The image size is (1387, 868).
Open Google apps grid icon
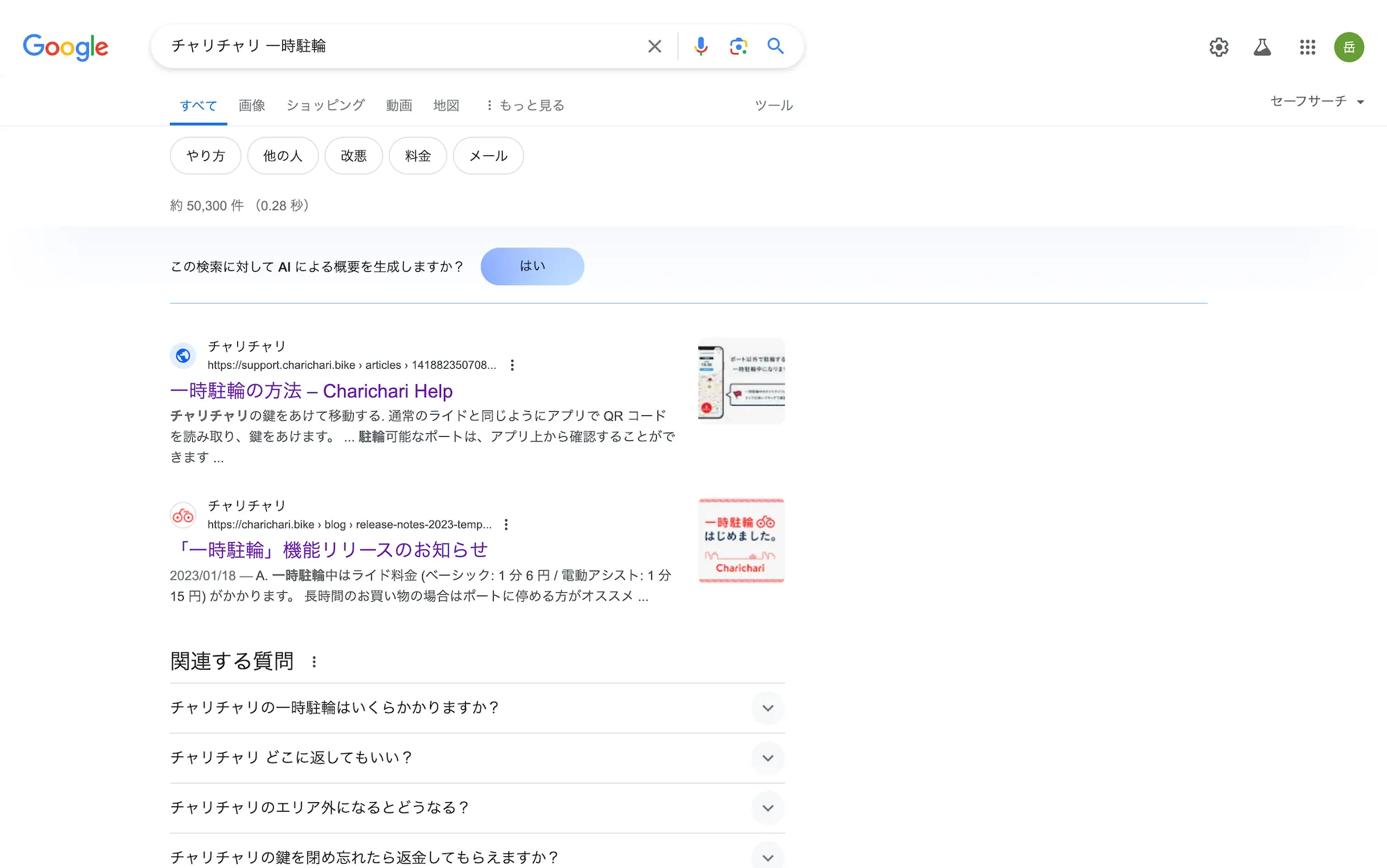[1307, 47]
